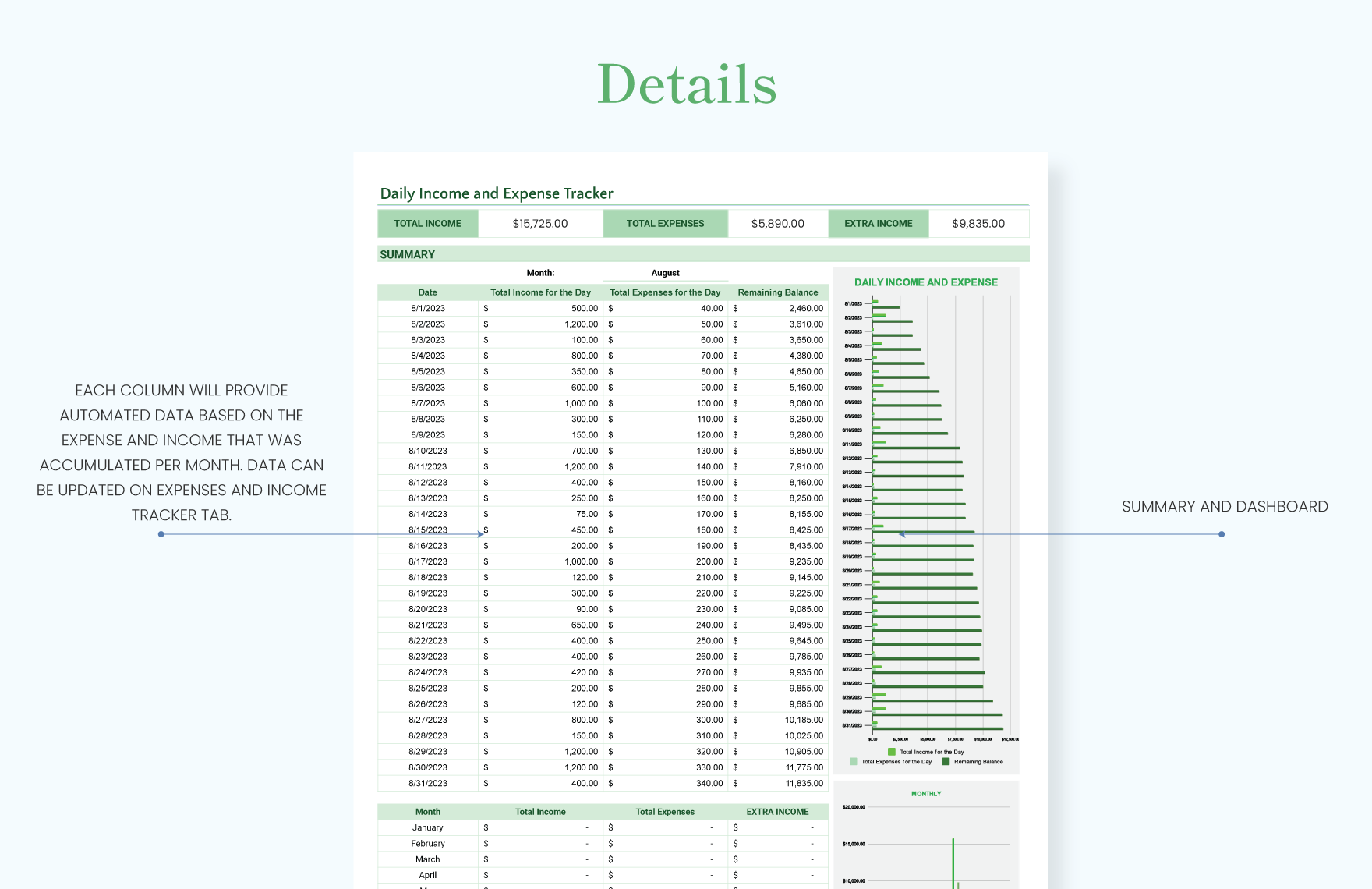The height and width of the screenshot is (889, 1372).
Task: Click the Total Expenses for the Day legend swatch
Action: click(x=852, y=761)
